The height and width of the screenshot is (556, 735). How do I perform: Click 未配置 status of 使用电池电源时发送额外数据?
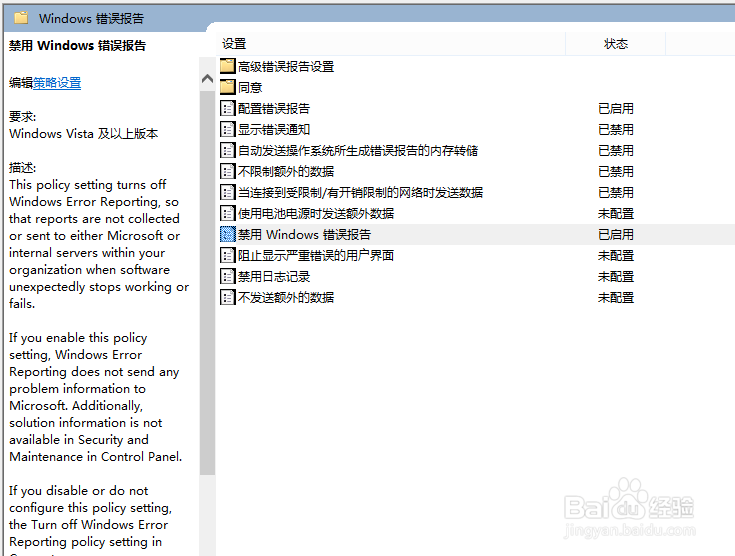pyautogui.click(x=615, y=214)
